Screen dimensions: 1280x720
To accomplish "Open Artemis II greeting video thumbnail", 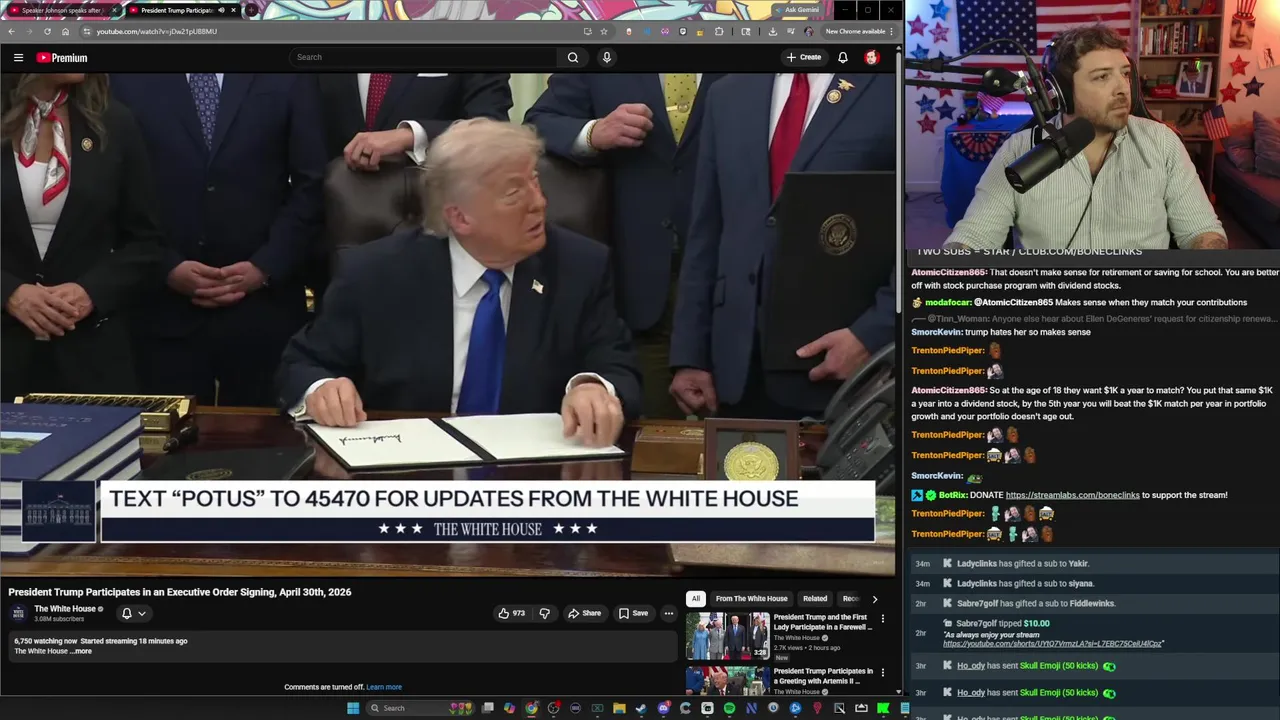I will tap(727, 681).
